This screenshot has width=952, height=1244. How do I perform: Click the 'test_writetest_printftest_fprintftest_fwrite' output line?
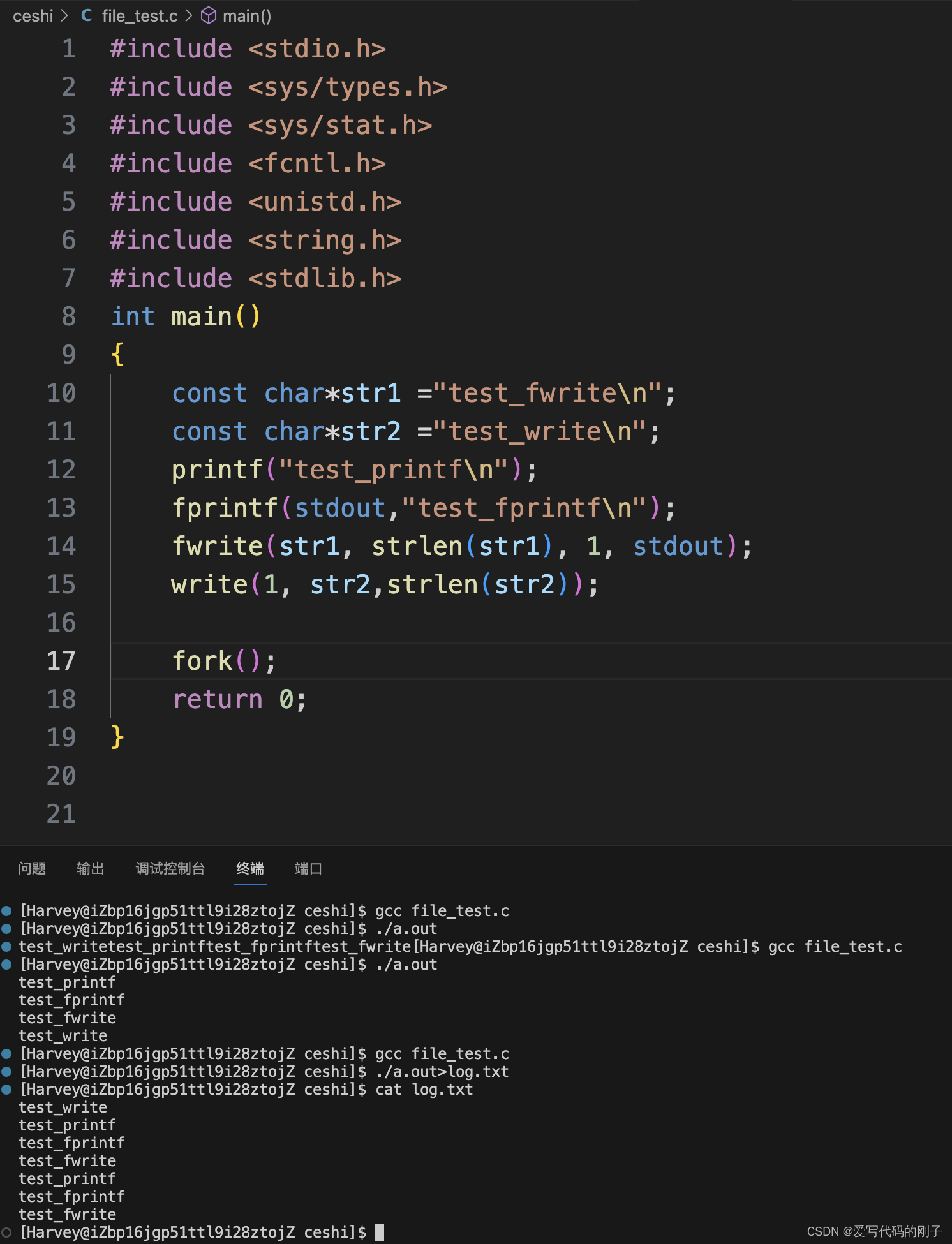[x=215, y=947]
